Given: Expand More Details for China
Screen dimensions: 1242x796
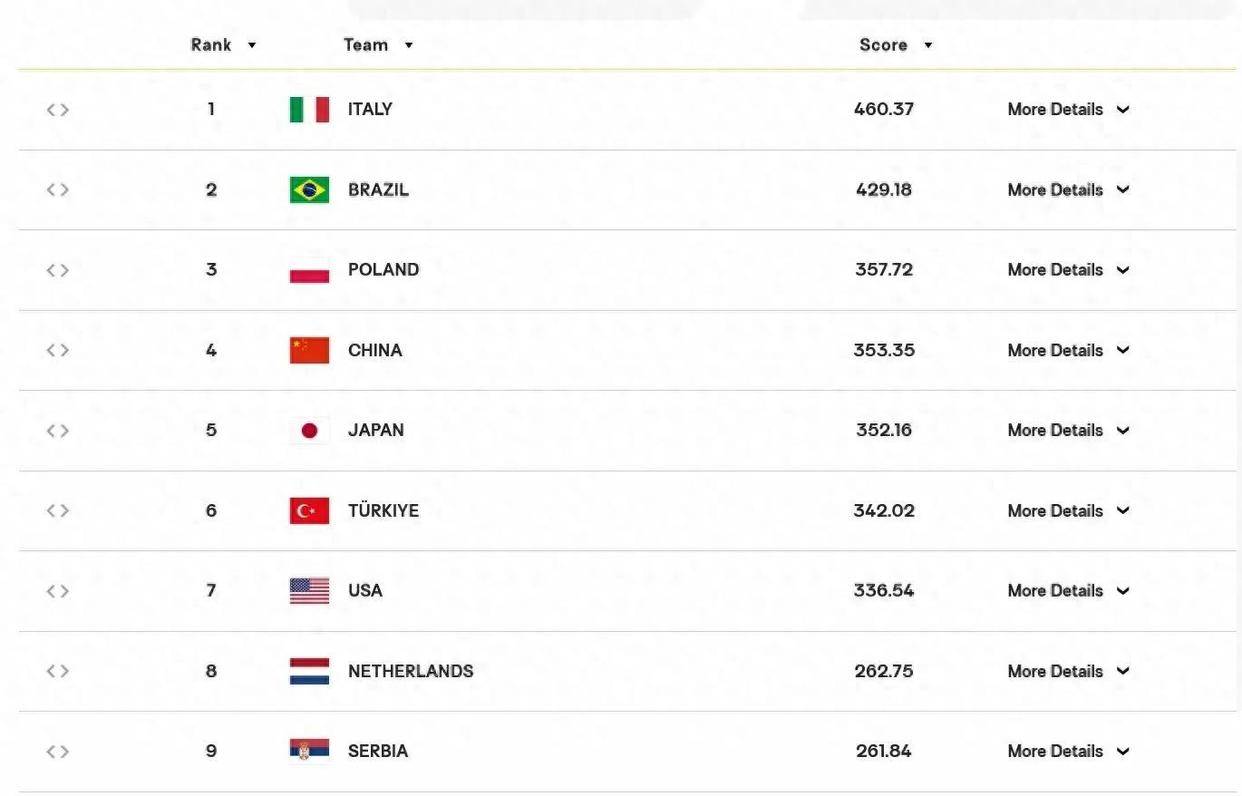Looking at the screenshot, I should 1068,350.
